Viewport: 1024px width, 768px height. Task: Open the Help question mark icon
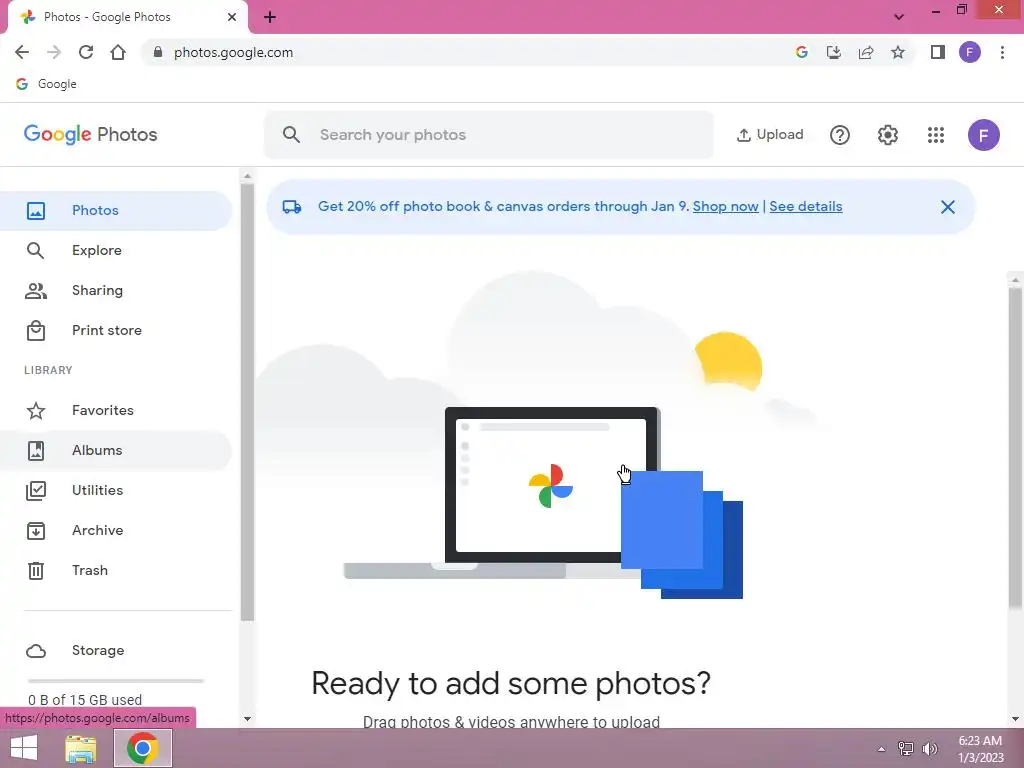coord(840,135)
